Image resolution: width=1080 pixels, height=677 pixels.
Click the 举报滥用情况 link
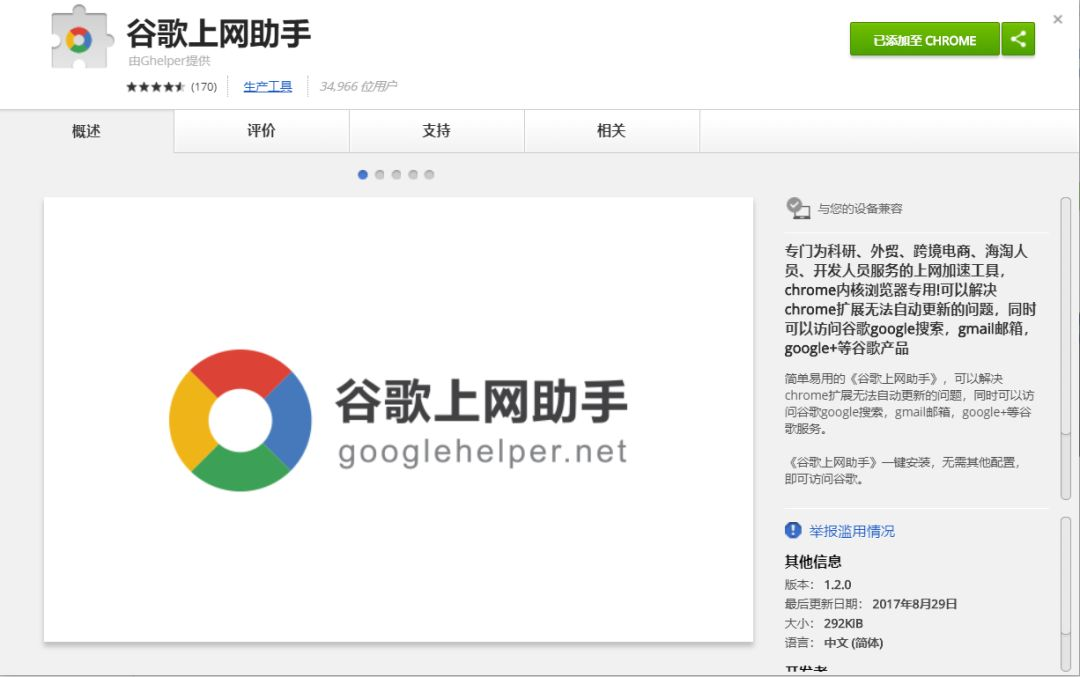(x=851, y=531)
